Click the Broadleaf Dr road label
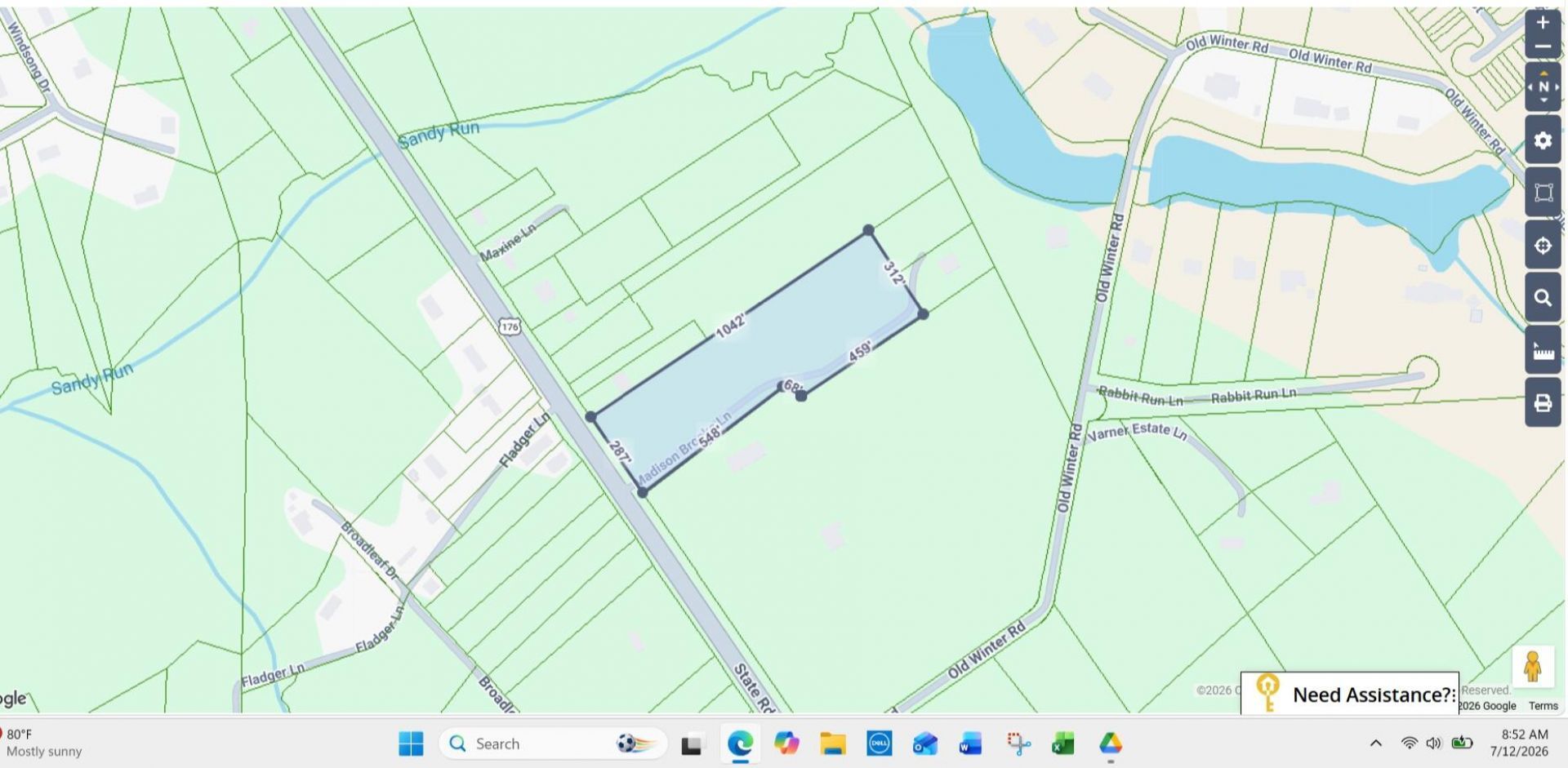 point(369,551)
